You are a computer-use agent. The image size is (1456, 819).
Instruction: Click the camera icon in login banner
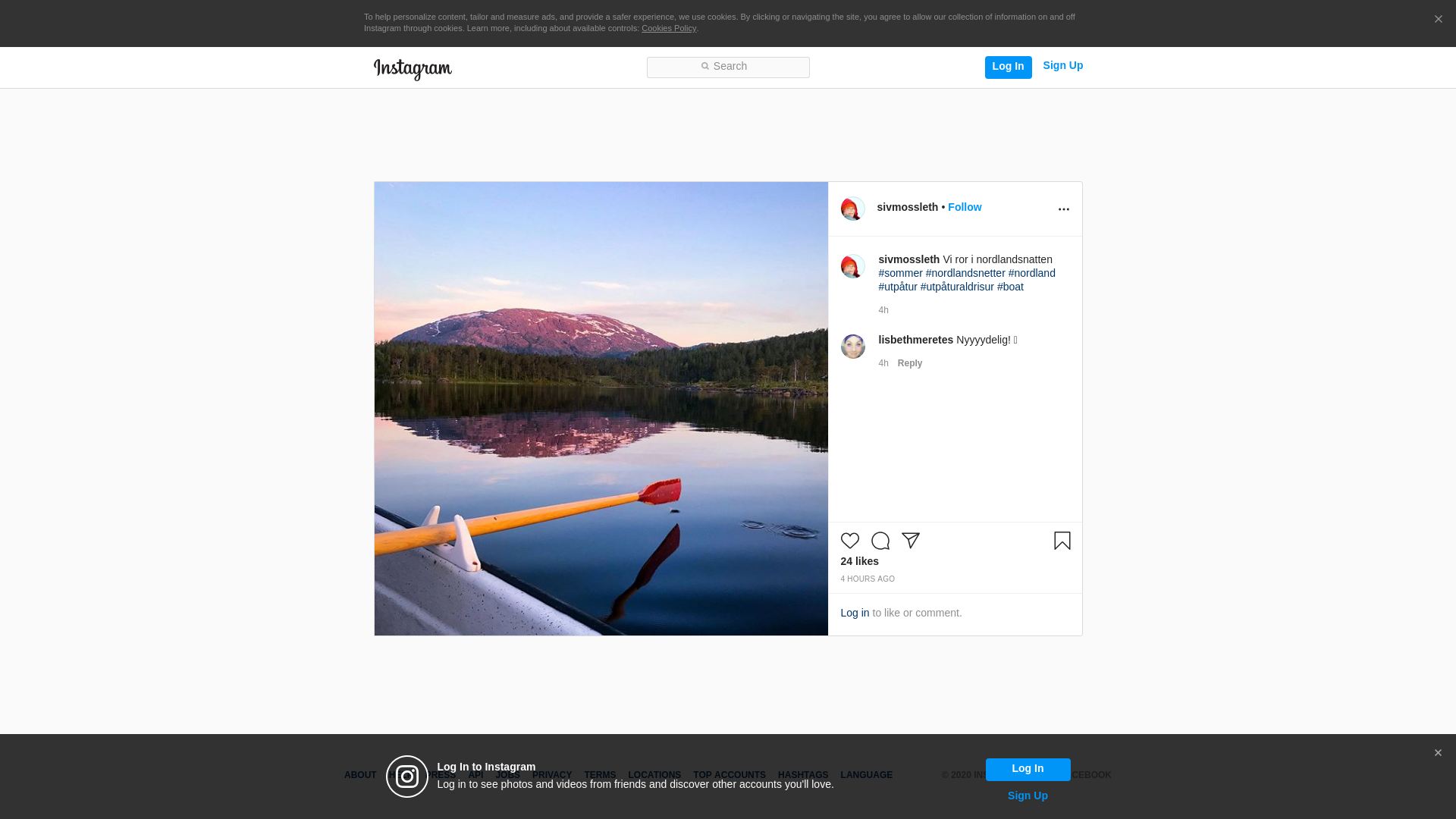tap(407, 777)
